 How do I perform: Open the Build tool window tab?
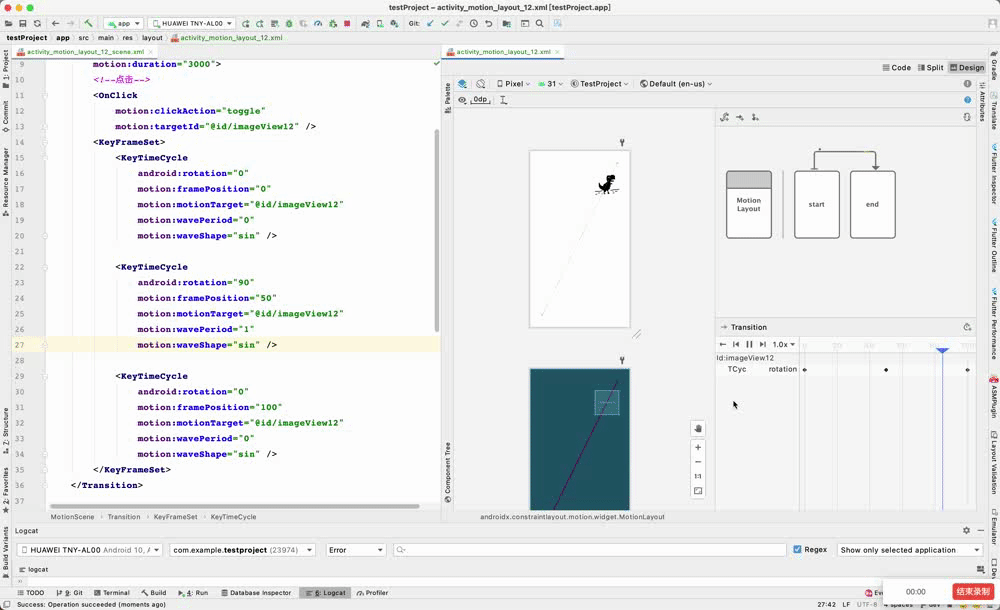point(154,593)
